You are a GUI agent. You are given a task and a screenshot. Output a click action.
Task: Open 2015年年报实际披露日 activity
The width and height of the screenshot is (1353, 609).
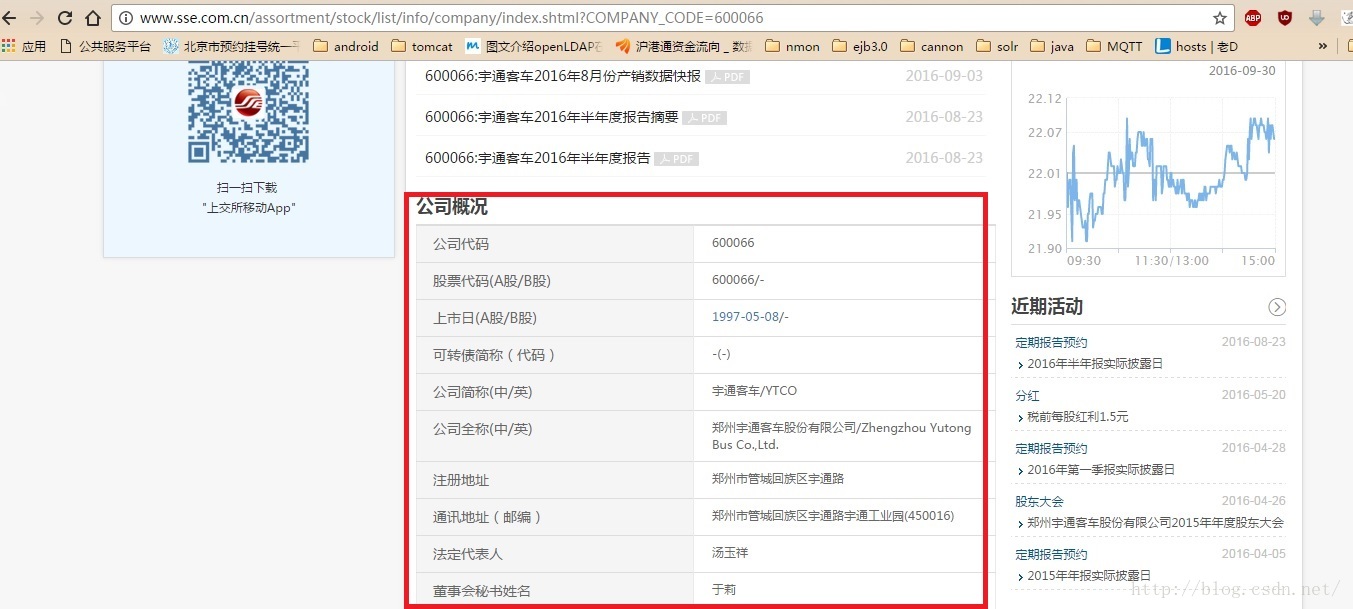click(1089, 576)
